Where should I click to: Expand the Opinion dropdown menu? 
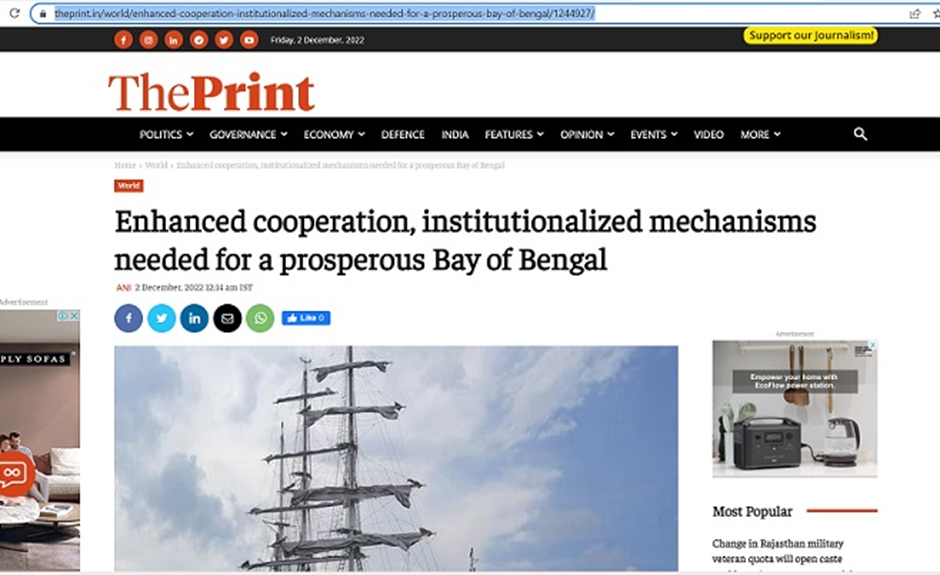587,135
